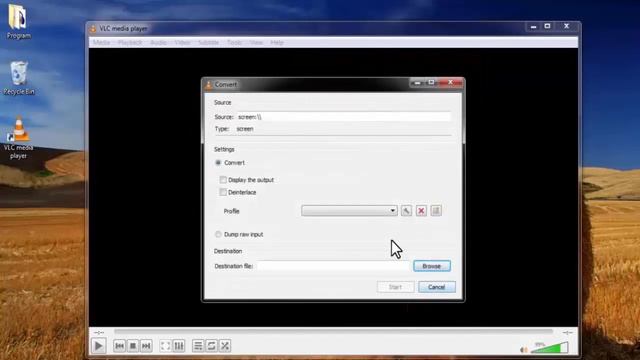Click the Cancel button
The height and width of the screenshot is (360, 640).
tap(437, 287)
